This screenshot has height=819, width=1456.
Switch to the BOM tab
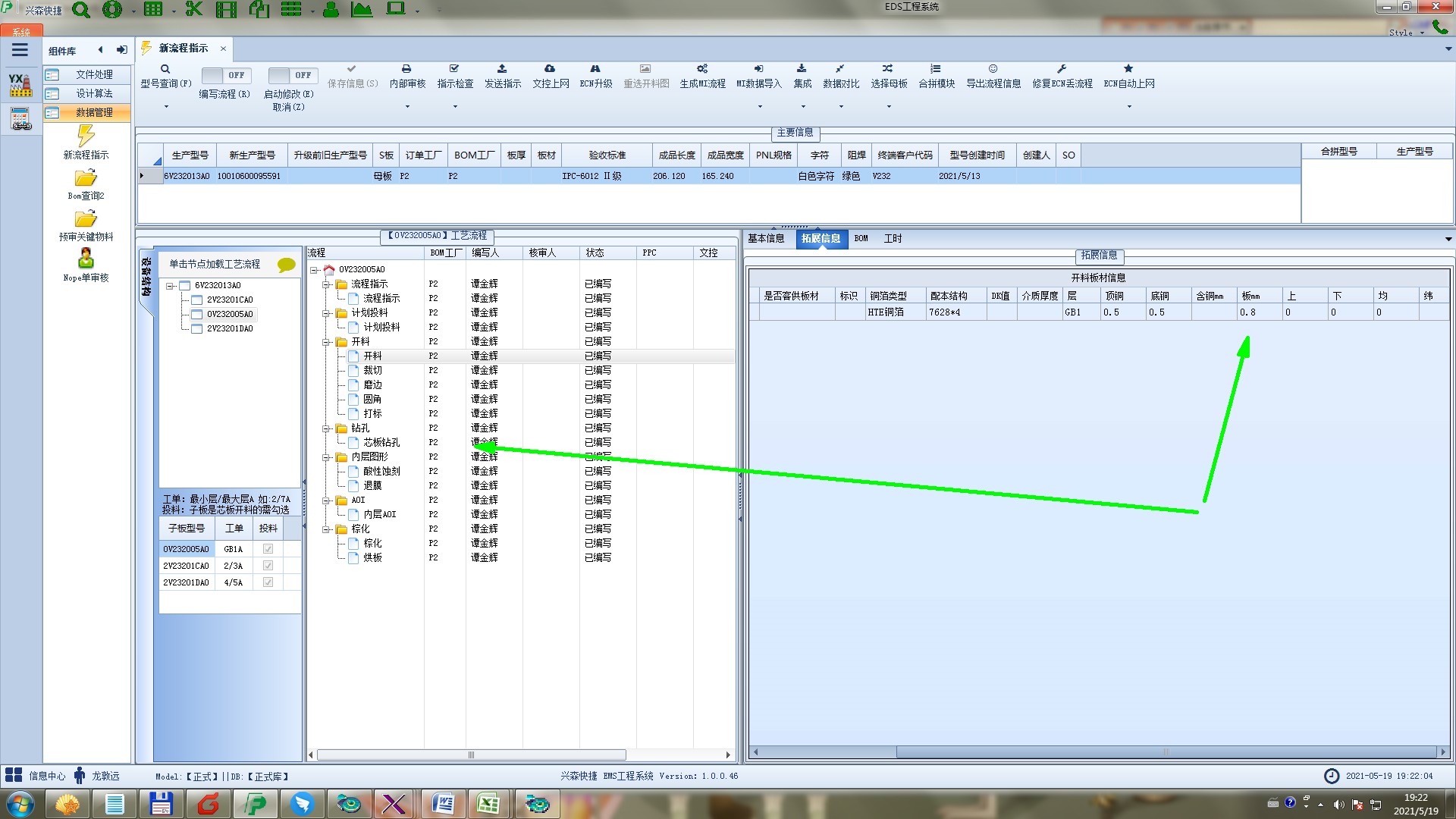(861, 239)
